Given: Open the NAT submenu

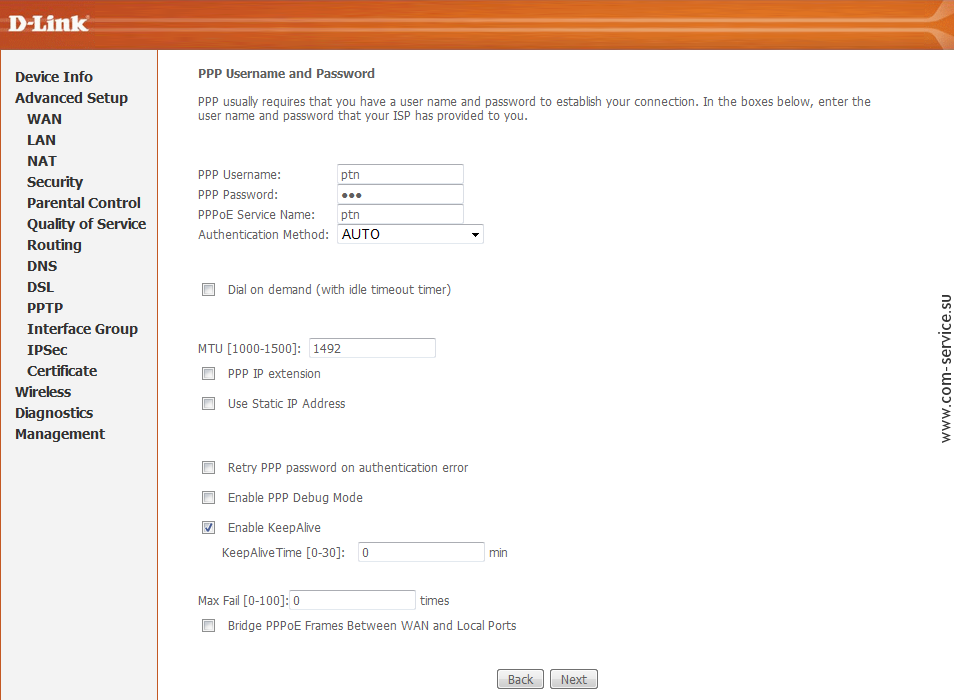Looking at the screenshot, I should pos(41,161).
